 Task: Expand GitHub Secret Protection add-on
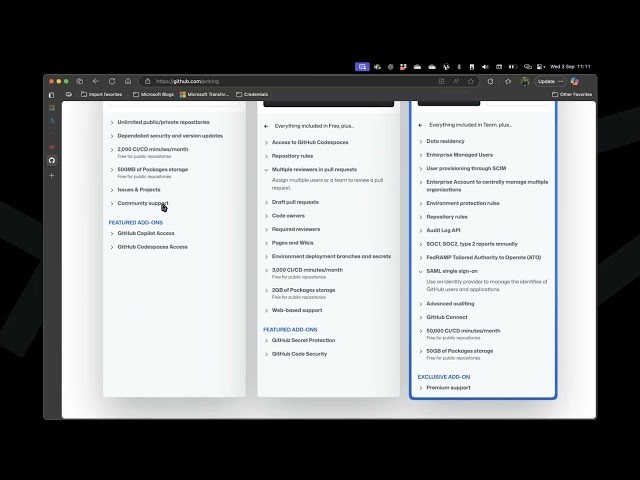point(300,340)
